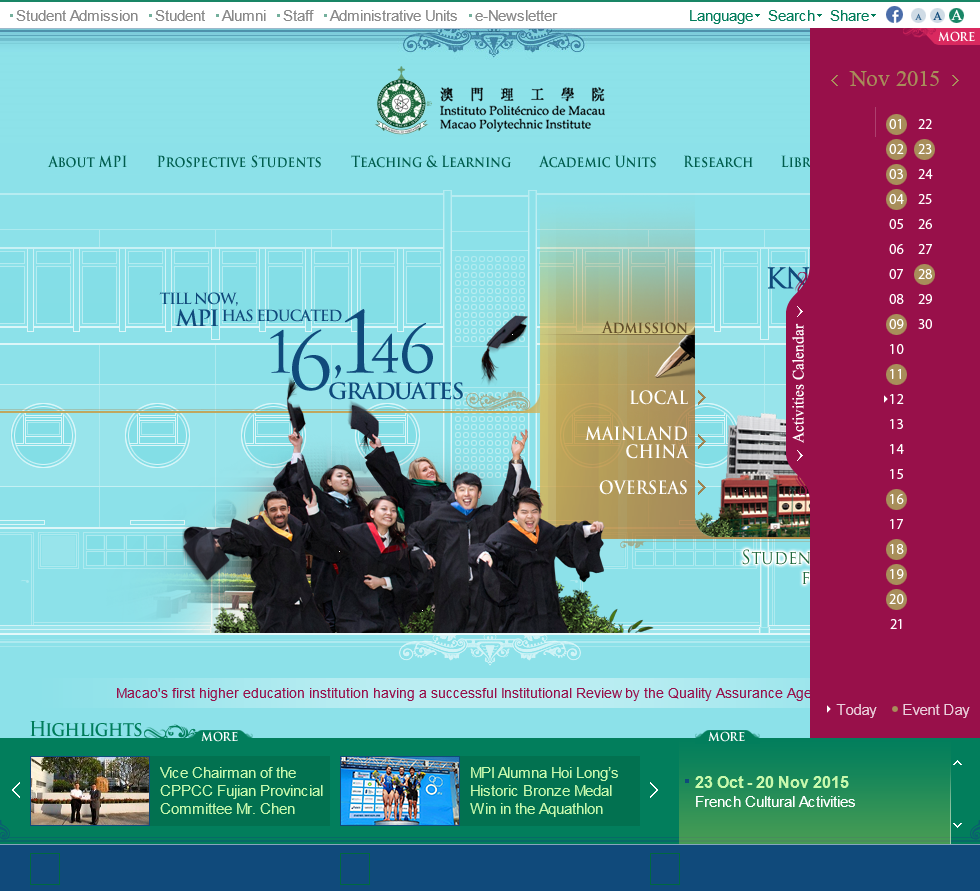The height and width of the screenshot is (891, 980).
Task: Open Prospective Students menu
Action: point(239,162)
